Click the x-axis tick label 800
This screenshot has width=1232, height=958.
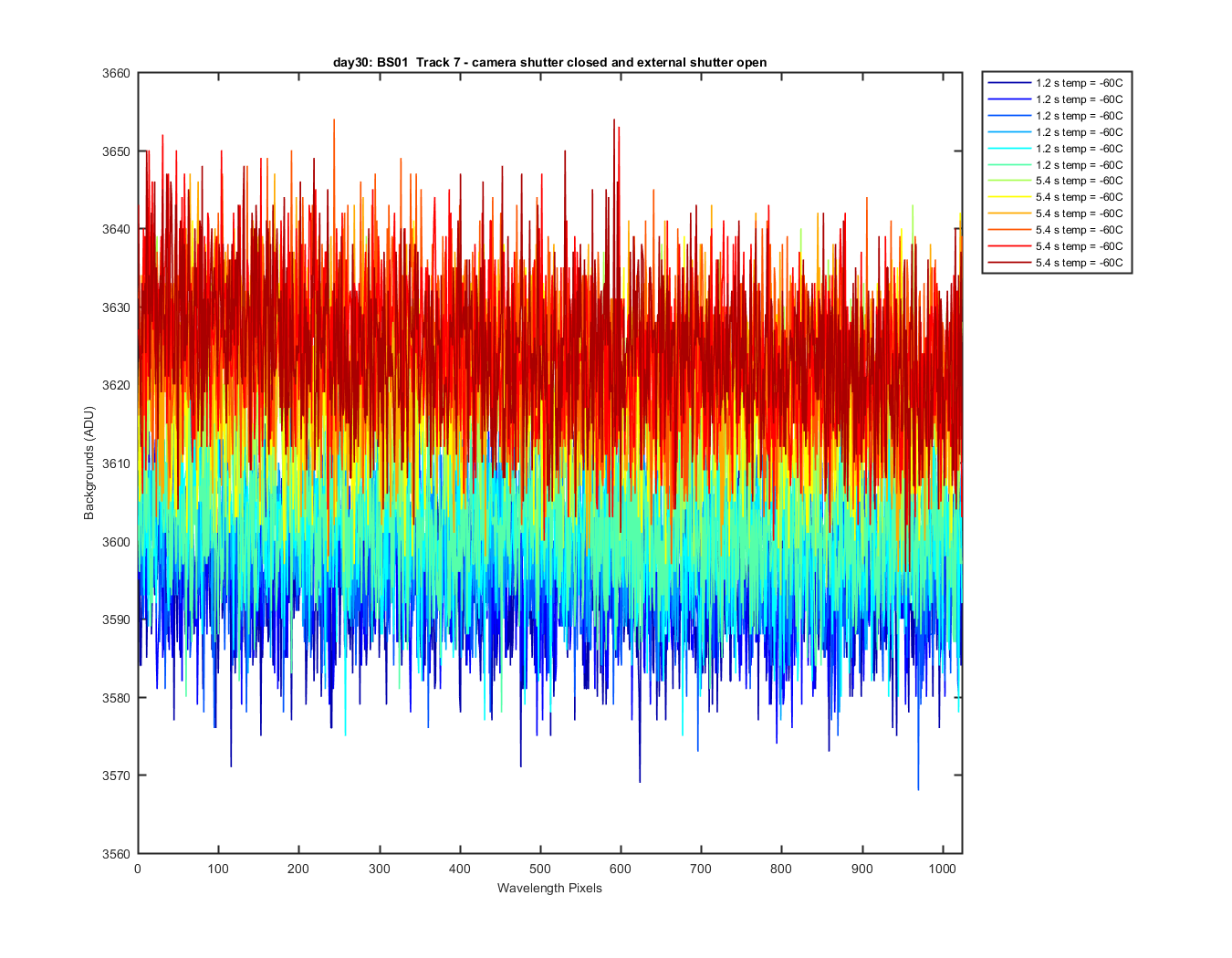[x=781, y=869]
